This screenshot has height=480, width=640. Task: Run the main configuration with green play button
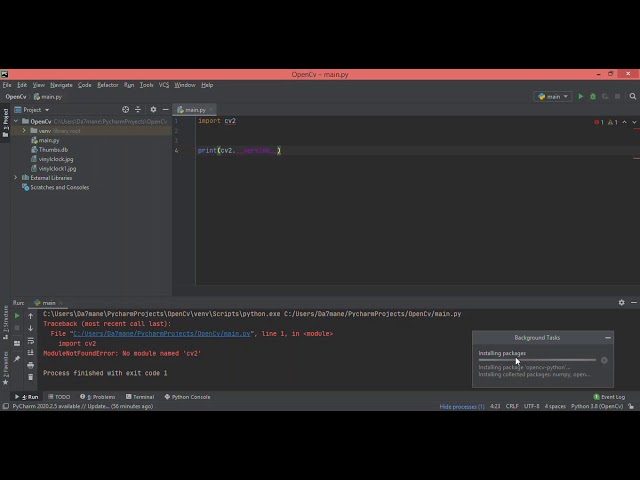pos(580,97)
